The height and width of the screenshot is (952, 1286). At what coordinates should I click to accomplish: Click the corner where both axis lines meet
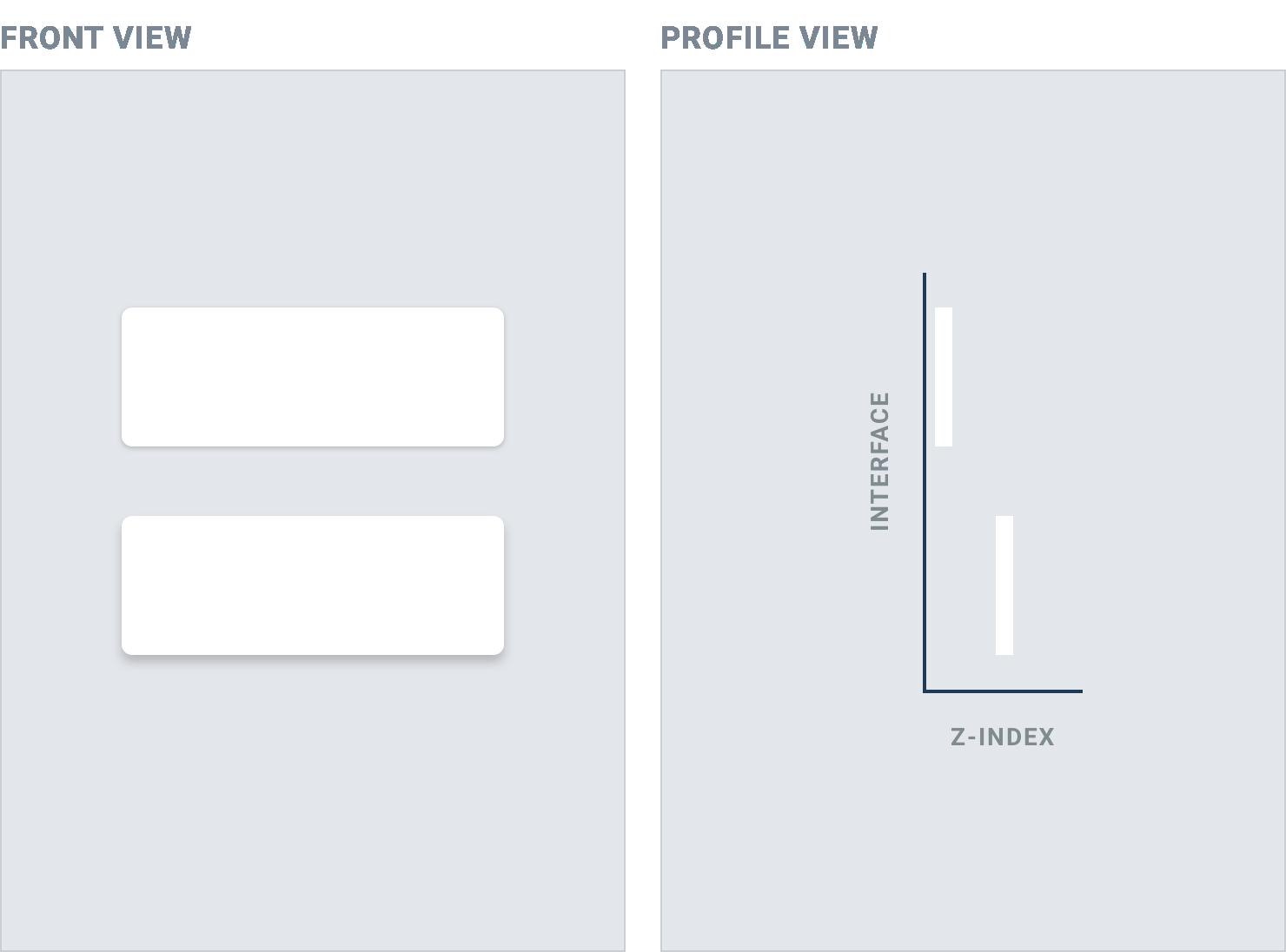pos(925,691)
